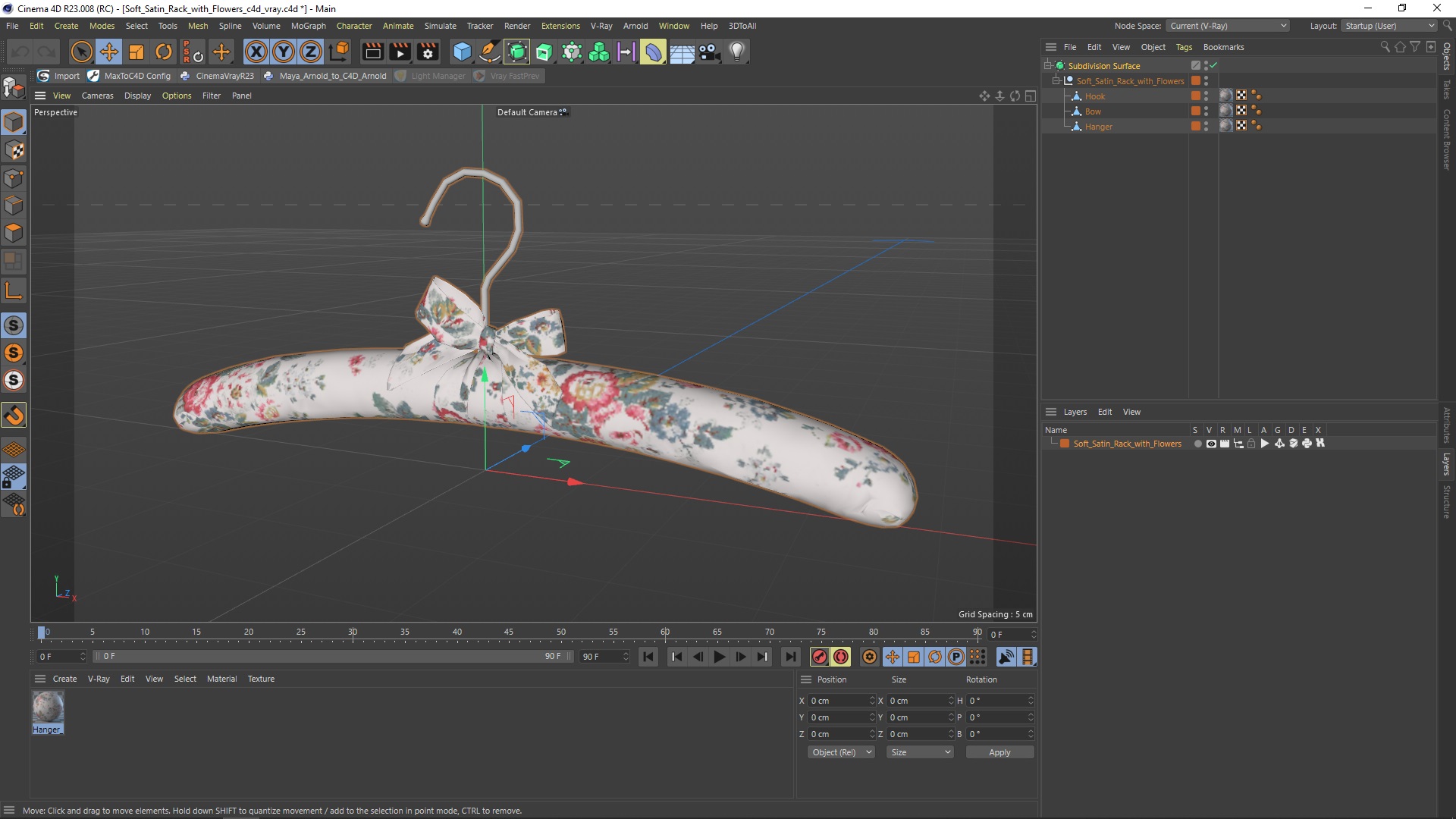Open the MoGraph menu
This screenshot has height=819, width=1456.
coord(308,26)
